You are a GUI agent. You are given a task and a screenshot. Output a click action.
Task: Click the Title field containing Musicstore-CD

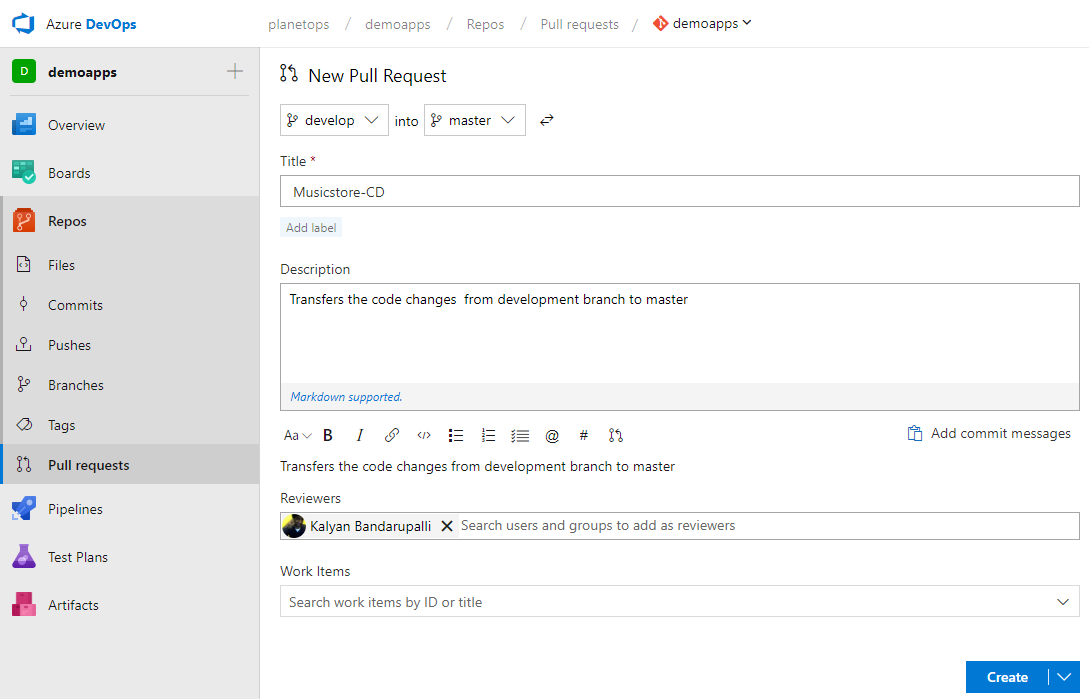pyautogui.click(x=679, y=192)
